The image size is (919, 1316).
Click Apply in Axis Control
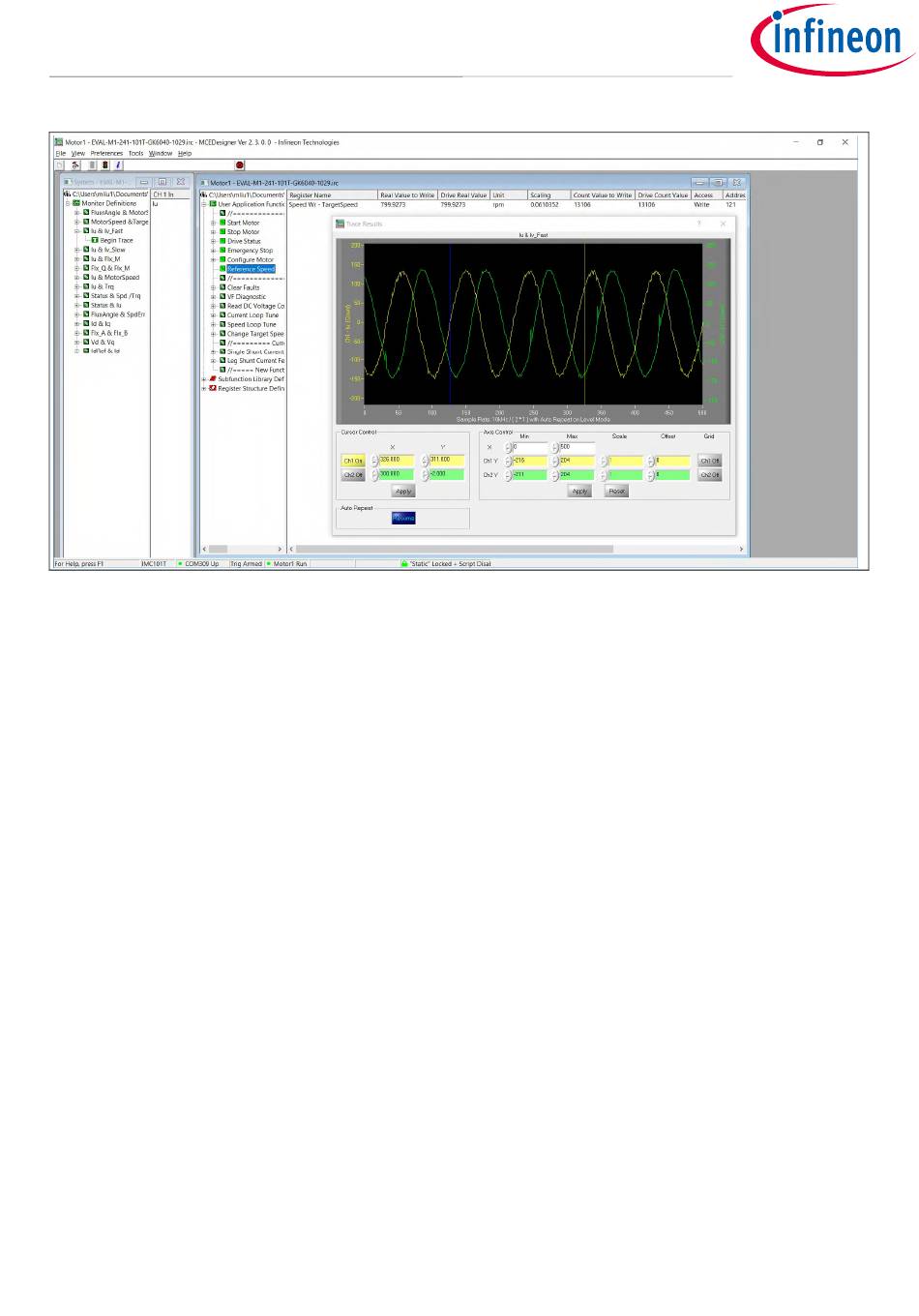pos(579,492)
